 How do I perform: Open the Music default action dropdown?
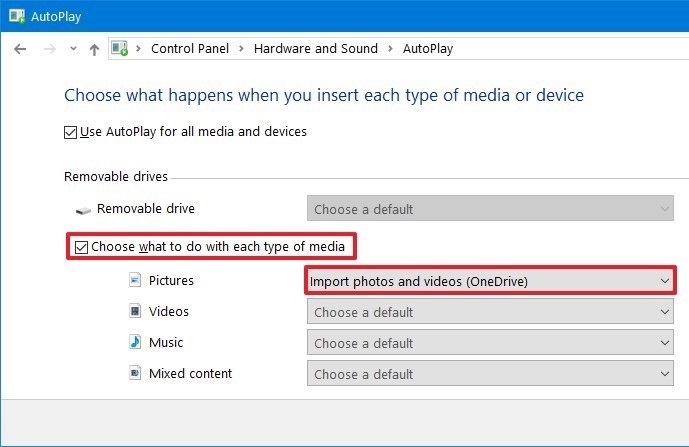489,343
